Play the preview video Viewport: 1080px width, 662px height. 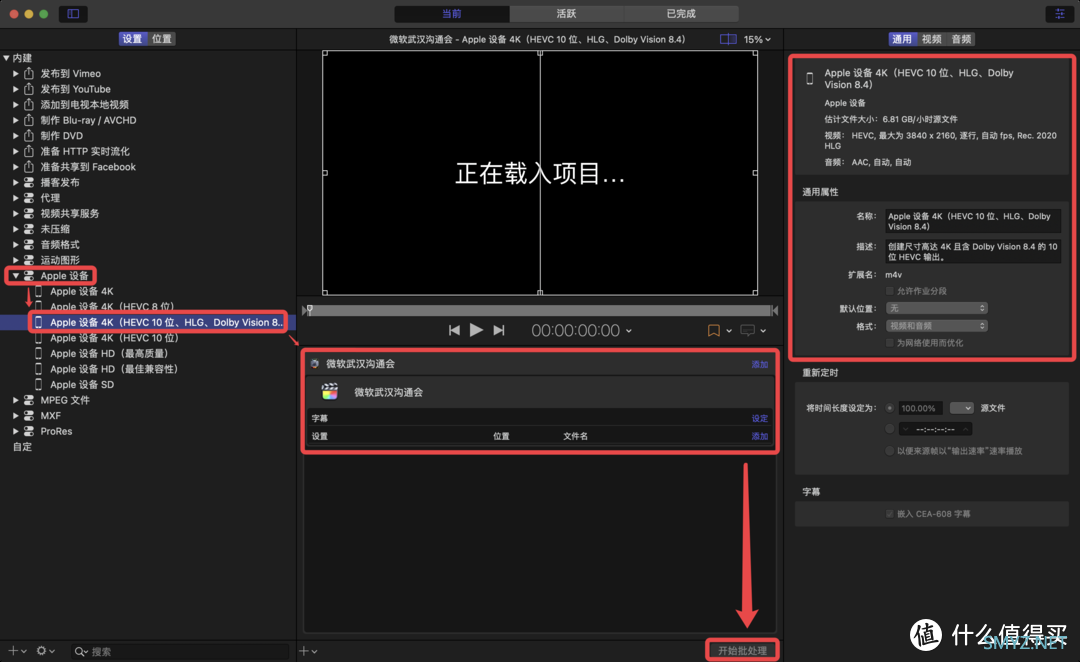(476, 330)
